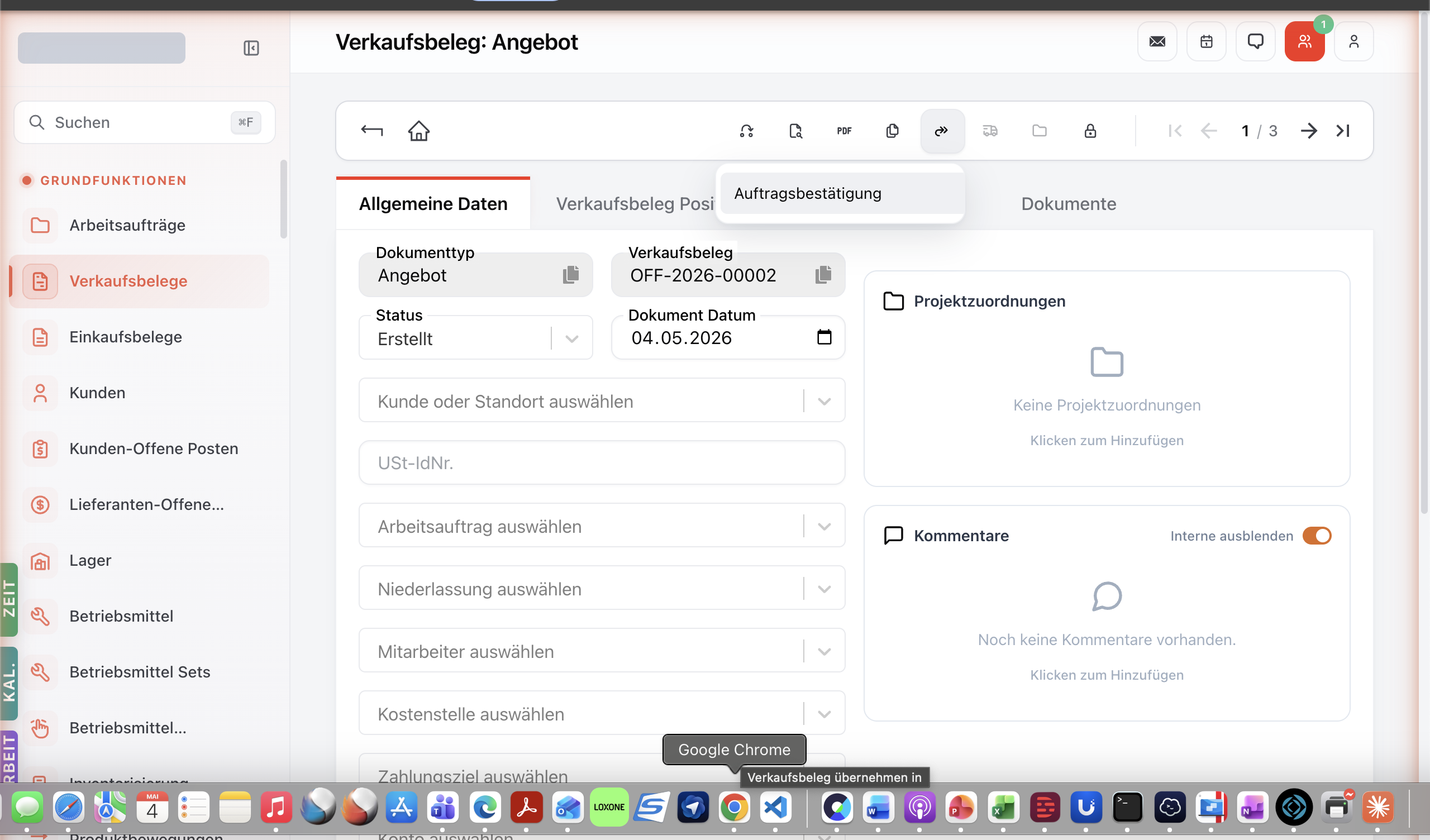Open the chat bubble icon in the header
1430x840 pixels.
[x=1255, y=41]
